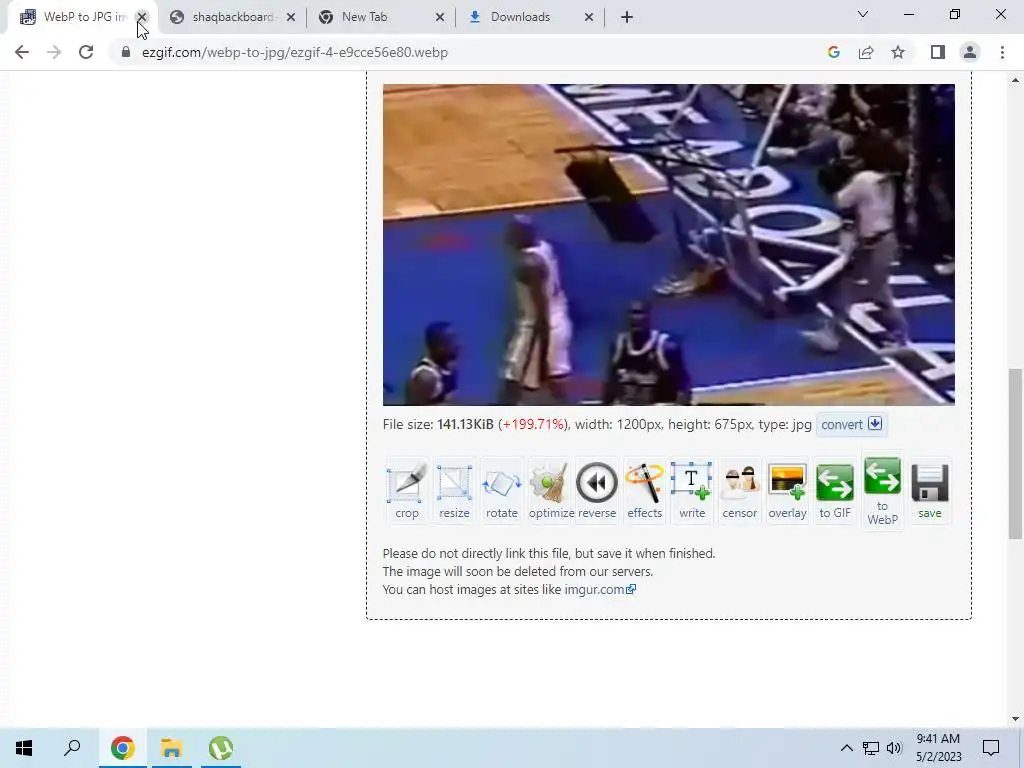This screenshot has height=768, width=1024.
Task: Save the converted image
Action: [x=929, y=491]
